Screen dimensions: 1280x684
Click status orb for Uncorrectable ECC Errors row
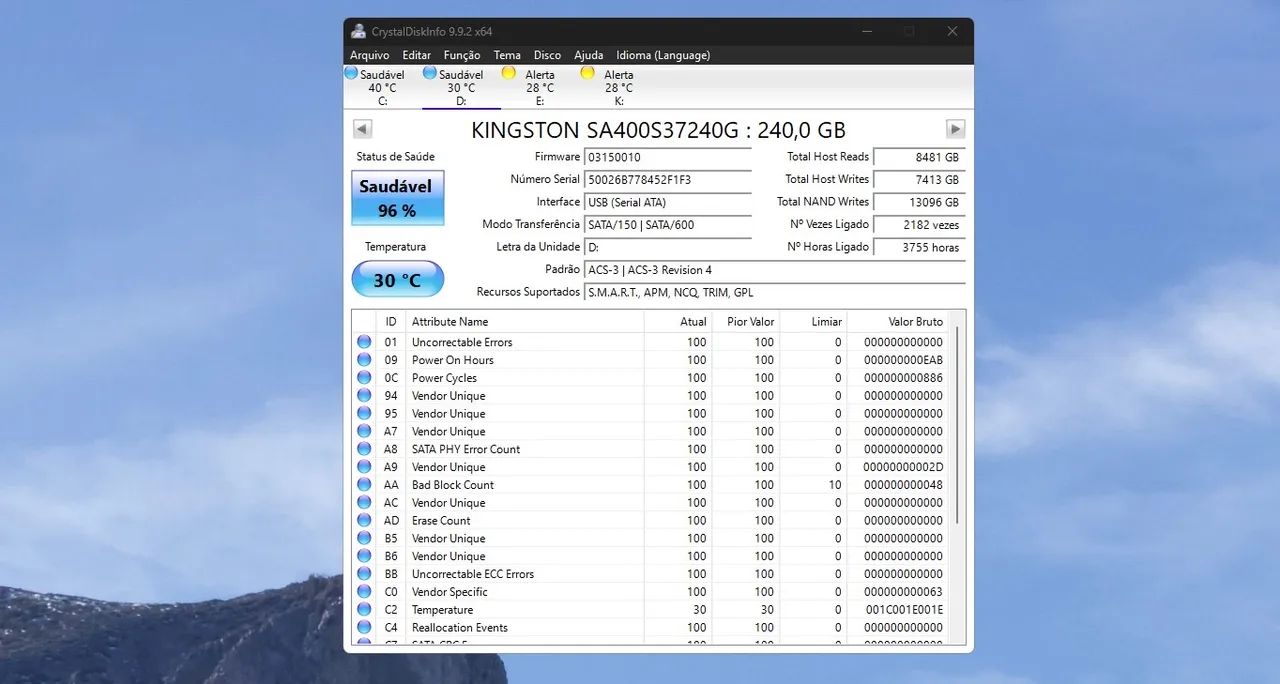click(364, 574)
